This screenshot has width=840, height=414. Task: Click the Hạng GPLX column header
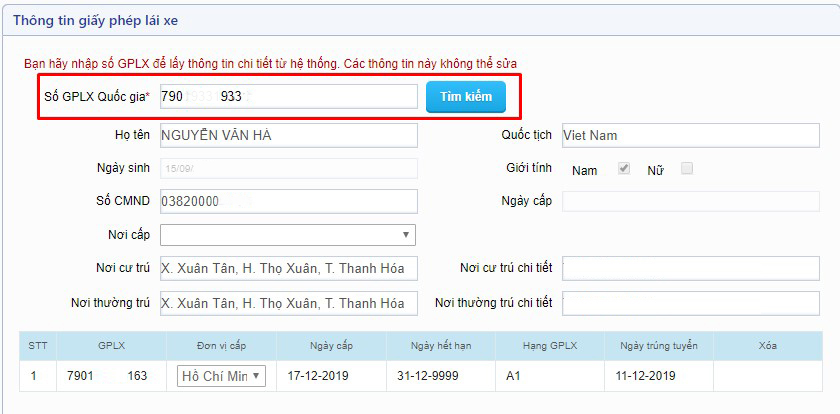point(549,346)
